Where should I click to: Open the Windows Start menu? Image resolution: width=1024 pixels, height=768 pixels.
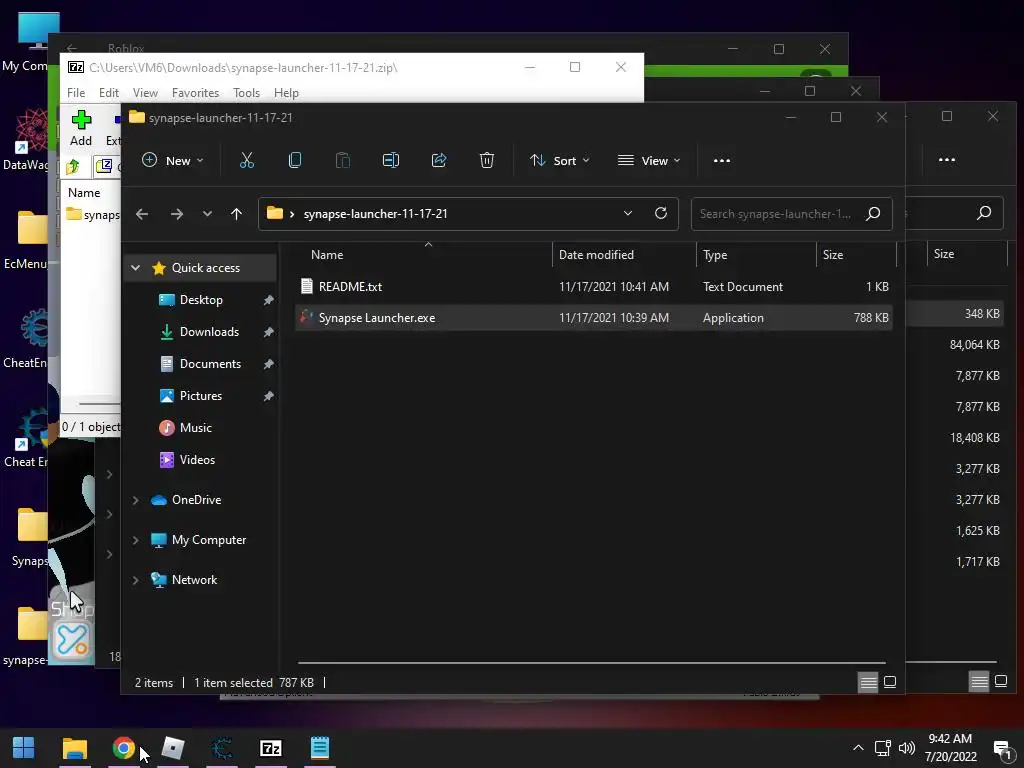[x=24, y=748]
